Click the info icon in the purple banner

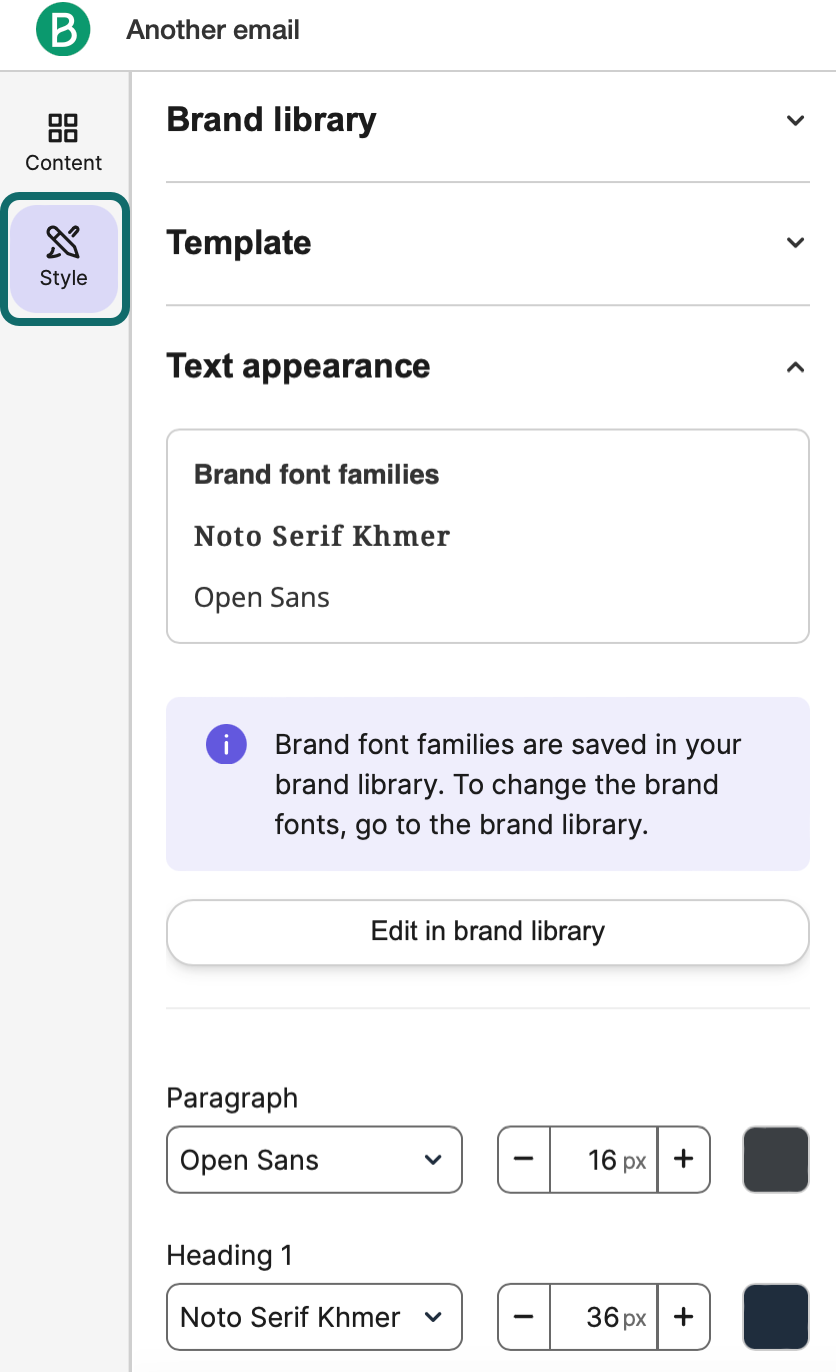[226, 744]
